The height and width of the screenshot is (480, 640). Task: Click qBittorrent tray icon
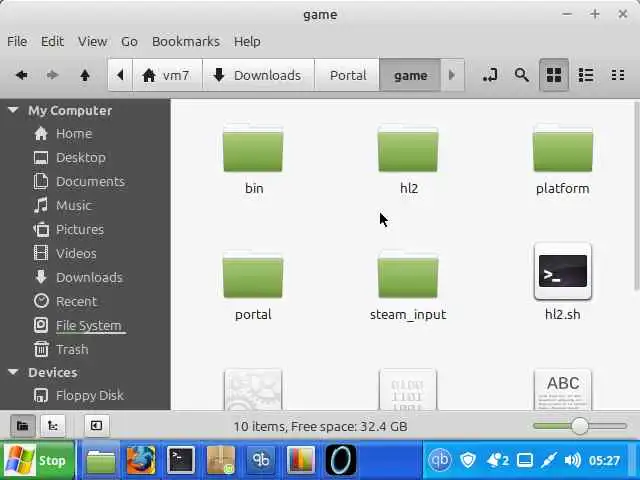click(440, 460)
